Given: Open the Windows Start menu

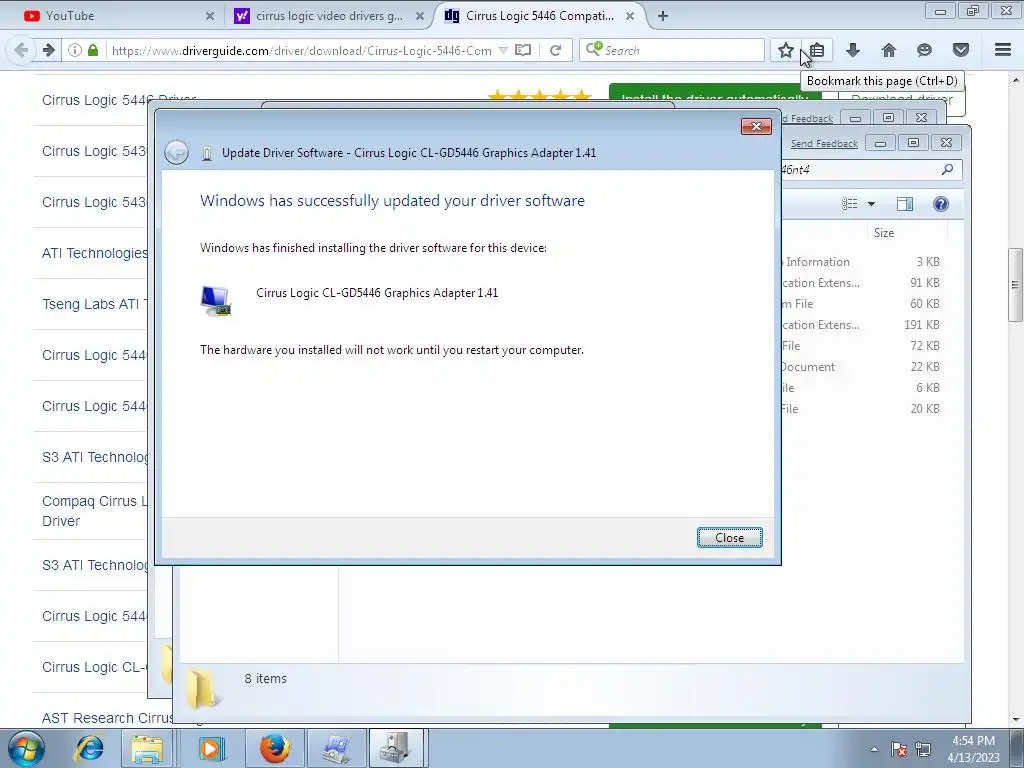Looking at the screenshot, I should [26, 748].
